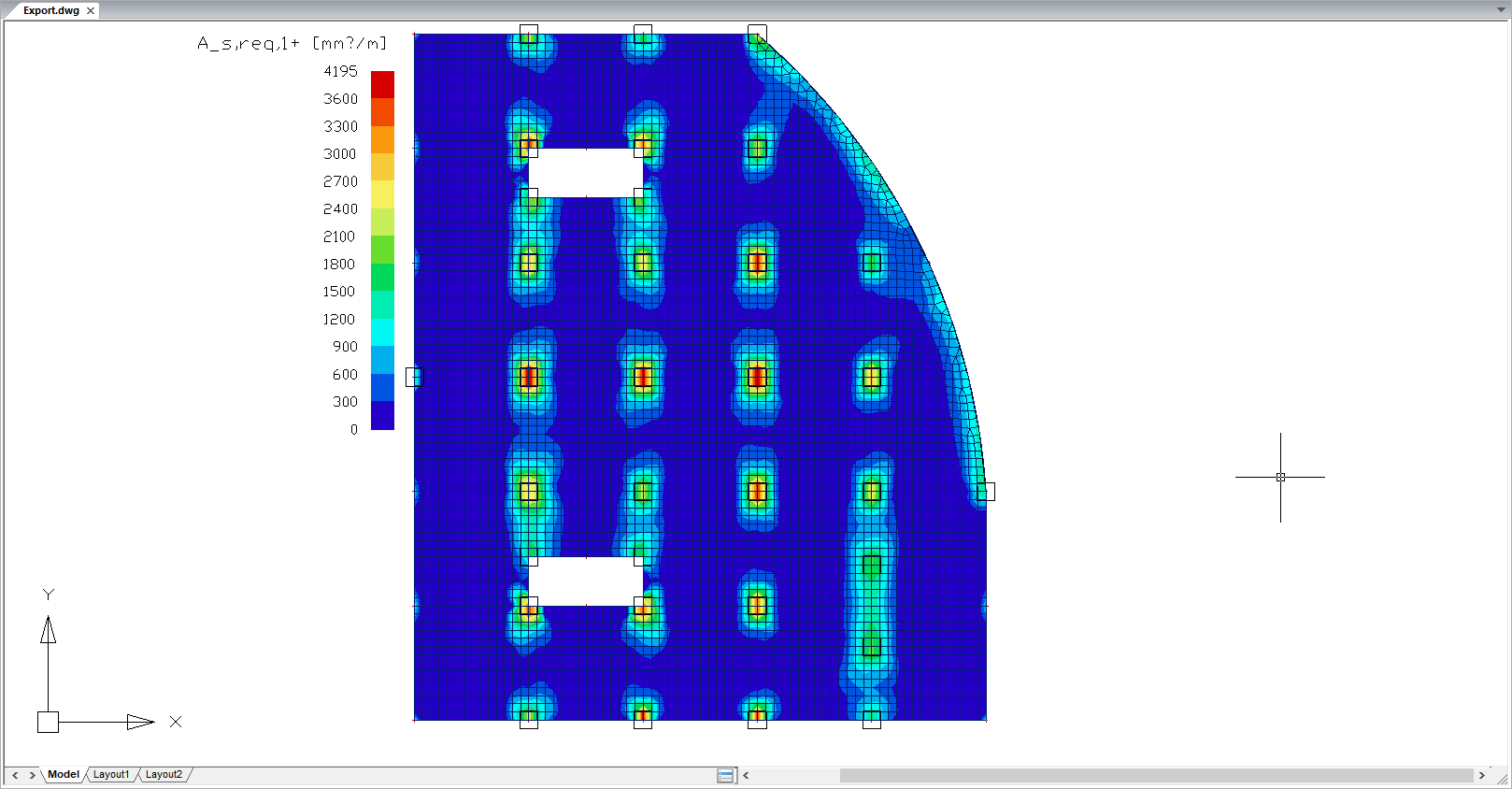This screenshot has height=789, width=1512.
Task: Click the legend value 4195
Action: point(341,71)
